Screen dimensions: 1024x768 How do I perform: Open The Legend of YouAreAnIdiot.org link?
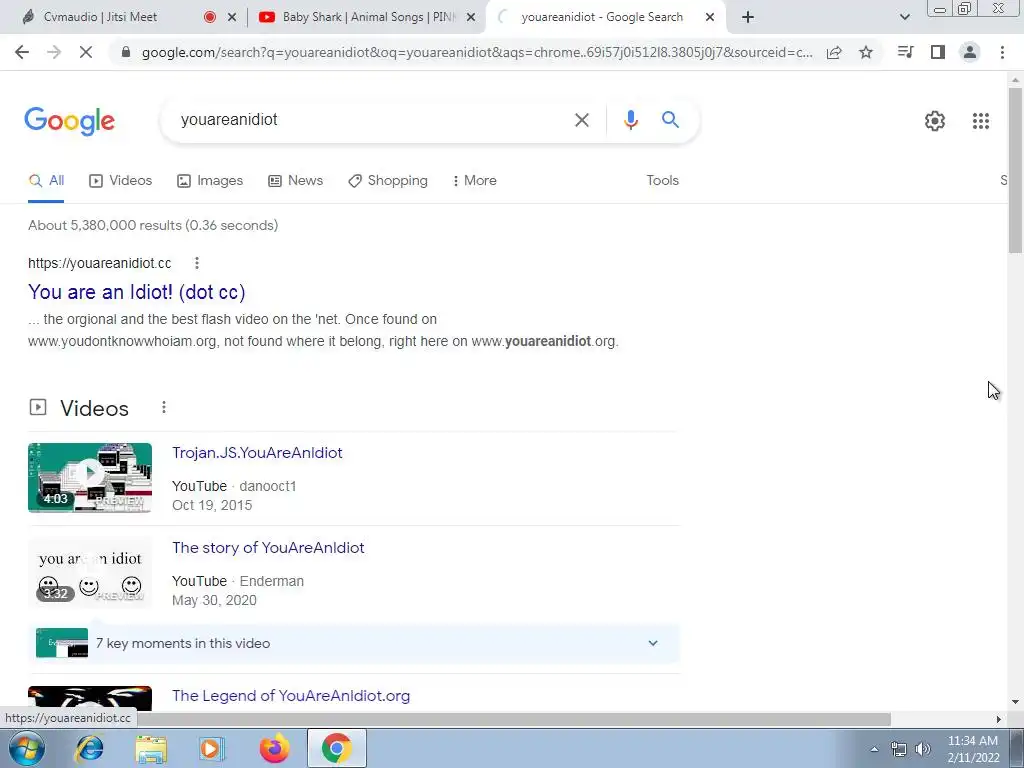click(291, 696)
